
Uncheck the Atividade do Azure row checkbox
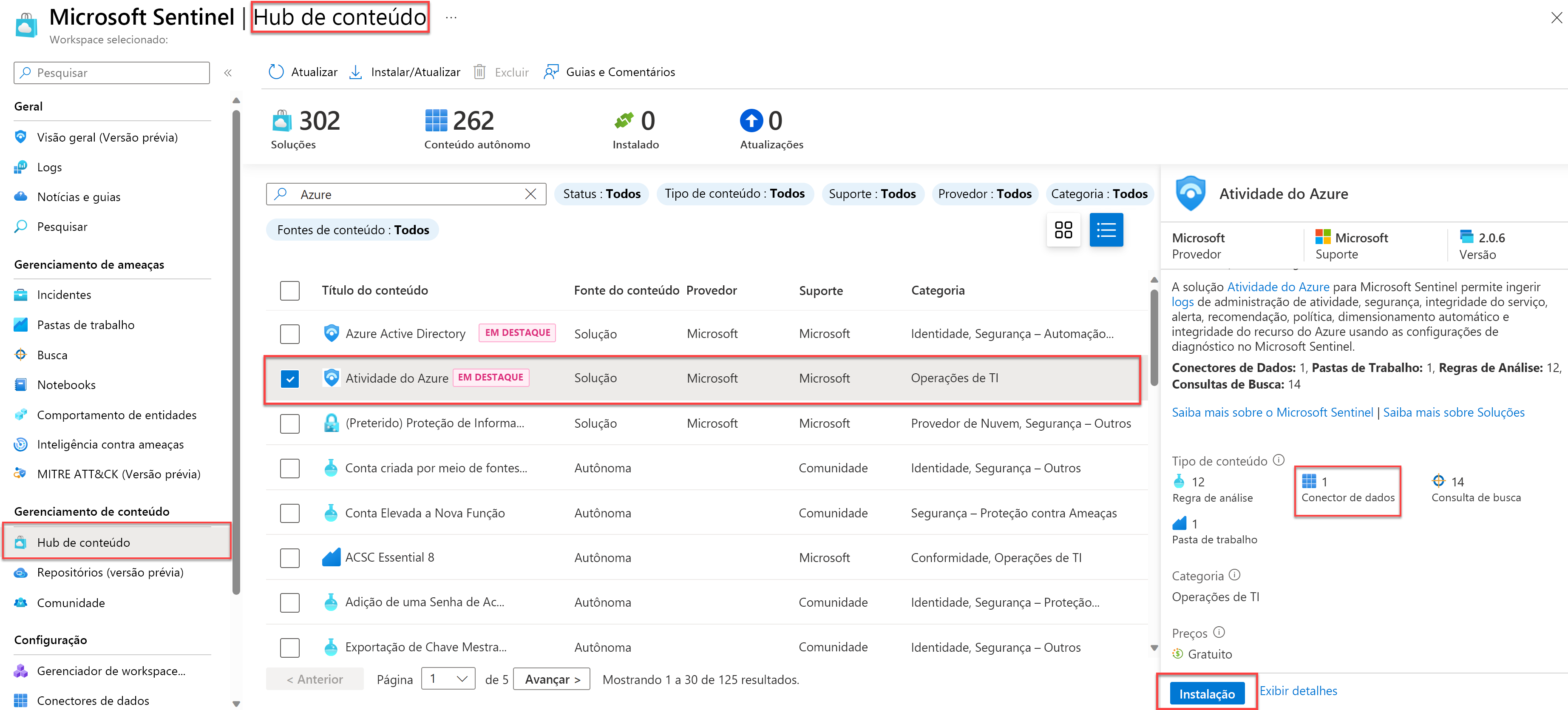point(290,378)
